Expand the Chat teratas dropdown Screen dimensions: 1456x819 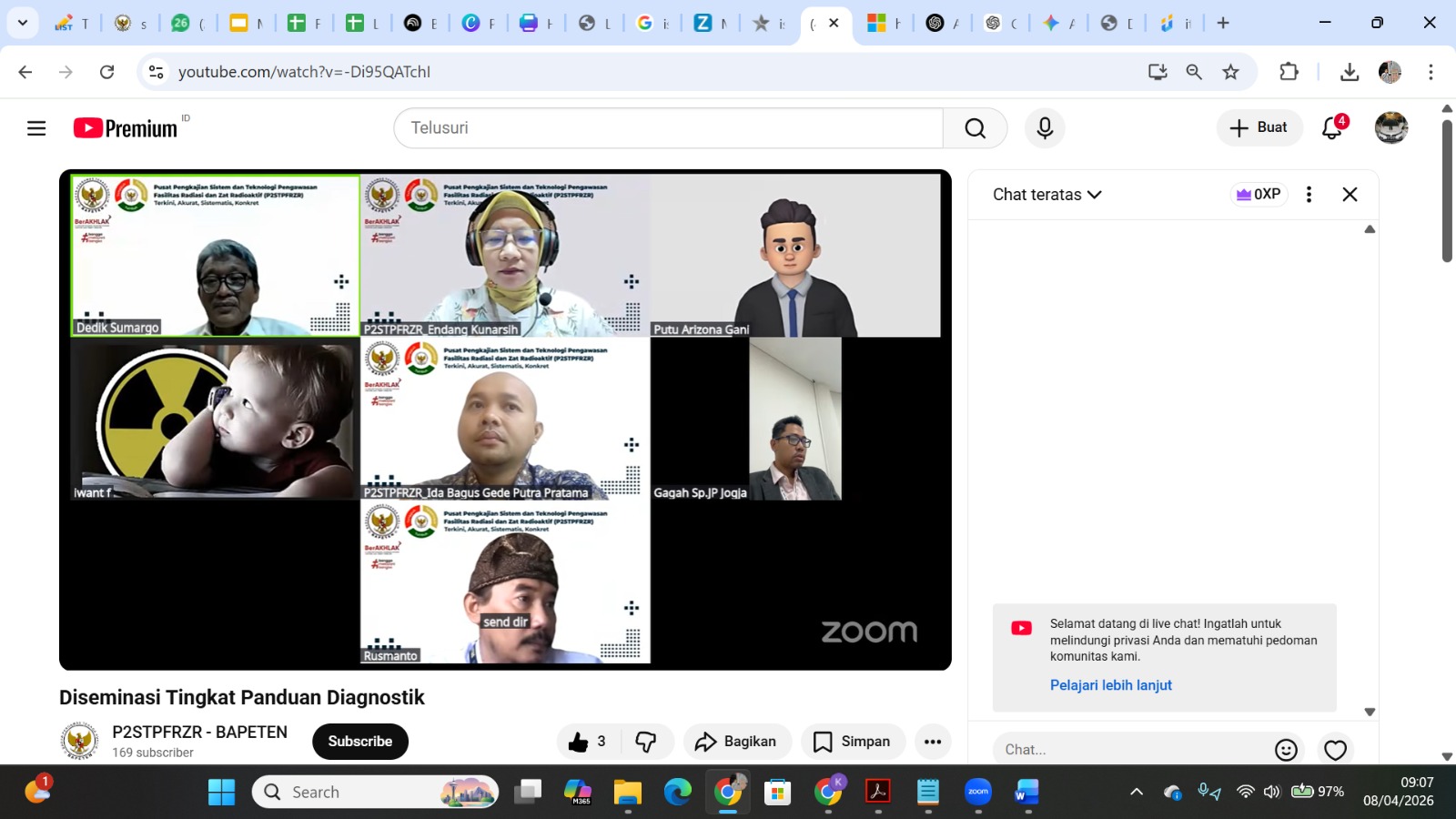pos(1046,195)
